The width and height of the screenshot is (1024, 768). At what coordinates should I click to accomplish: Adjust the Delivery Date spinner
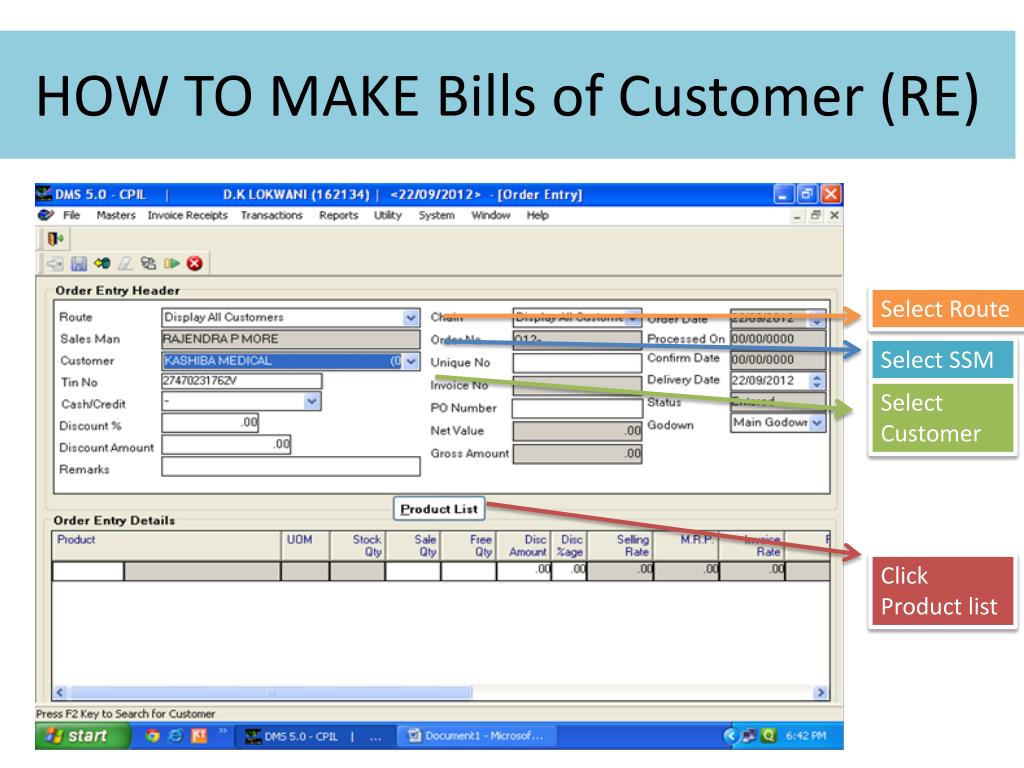(x=817, y=381)
